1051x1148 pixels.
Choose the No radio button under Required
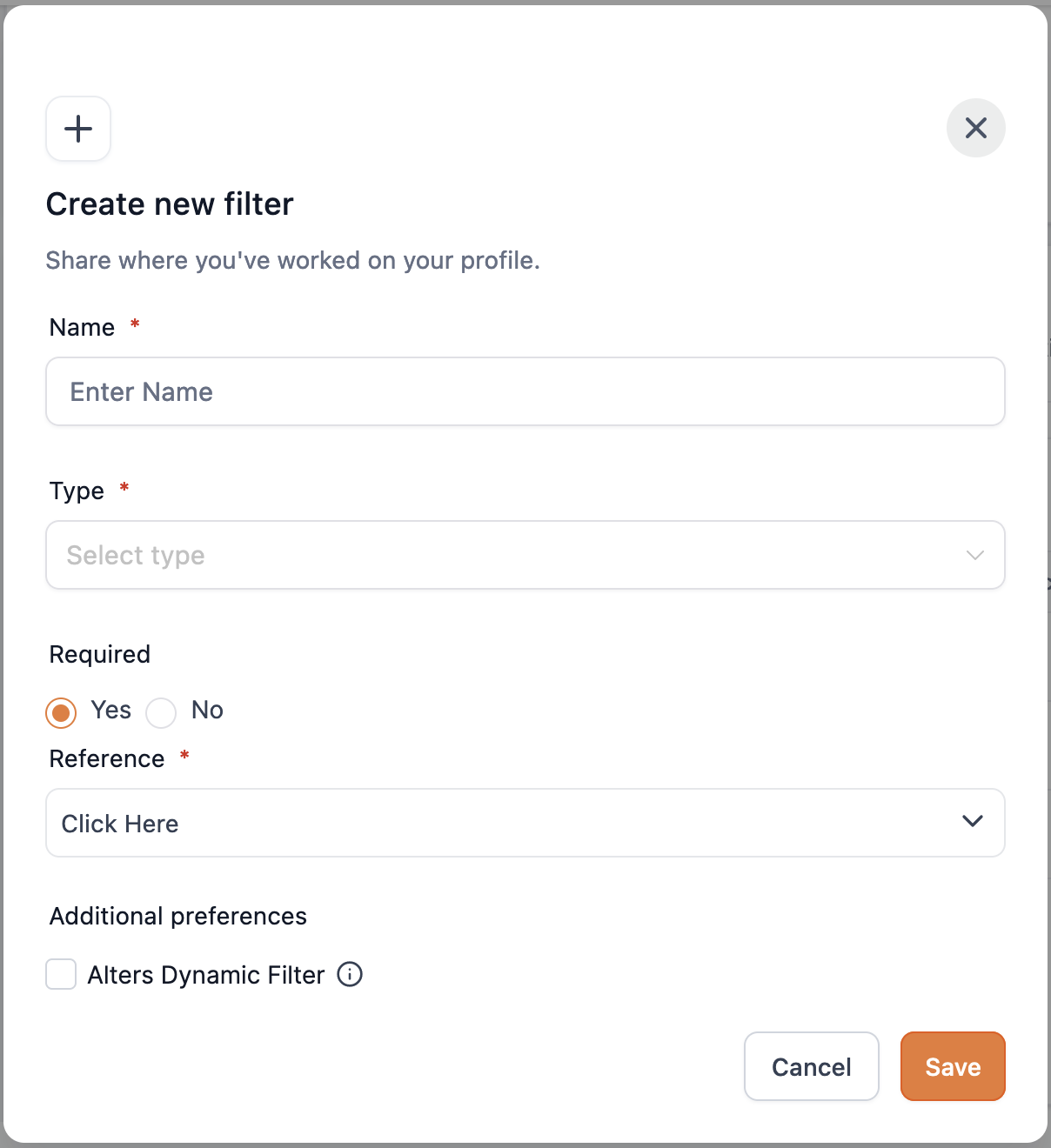(x=161, y=713)
